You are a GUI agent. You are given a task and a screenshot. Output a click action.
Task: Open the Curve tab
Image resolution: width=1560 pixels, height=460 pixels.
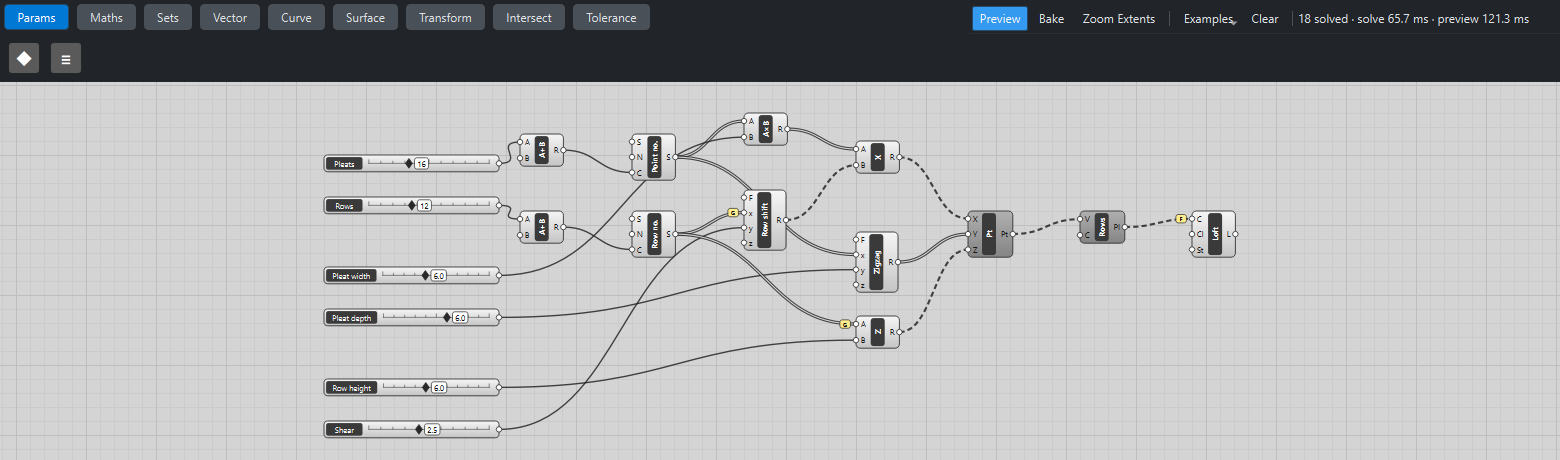tap(296, 17)
